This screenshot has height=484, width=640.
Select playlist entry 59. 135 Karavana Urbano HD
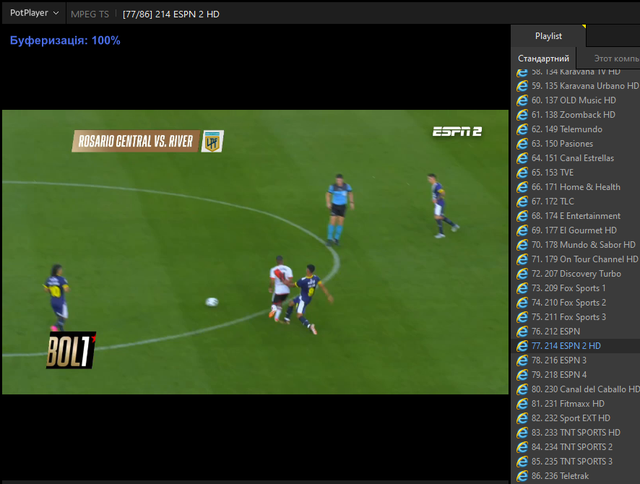[x=576, y=86]
